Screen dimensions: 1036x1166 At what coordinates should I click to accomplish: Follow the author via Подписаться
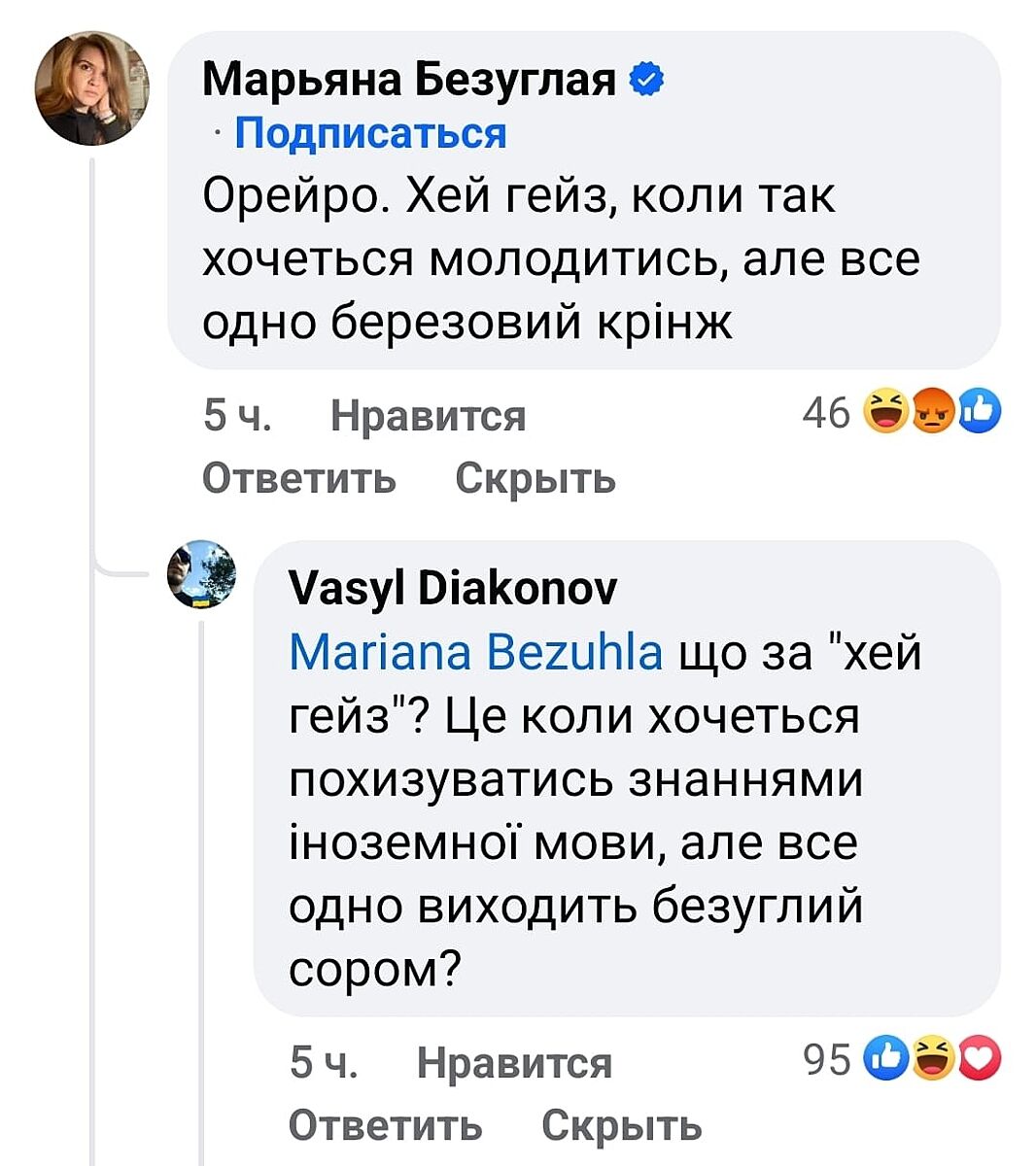(x=370, y=132)
